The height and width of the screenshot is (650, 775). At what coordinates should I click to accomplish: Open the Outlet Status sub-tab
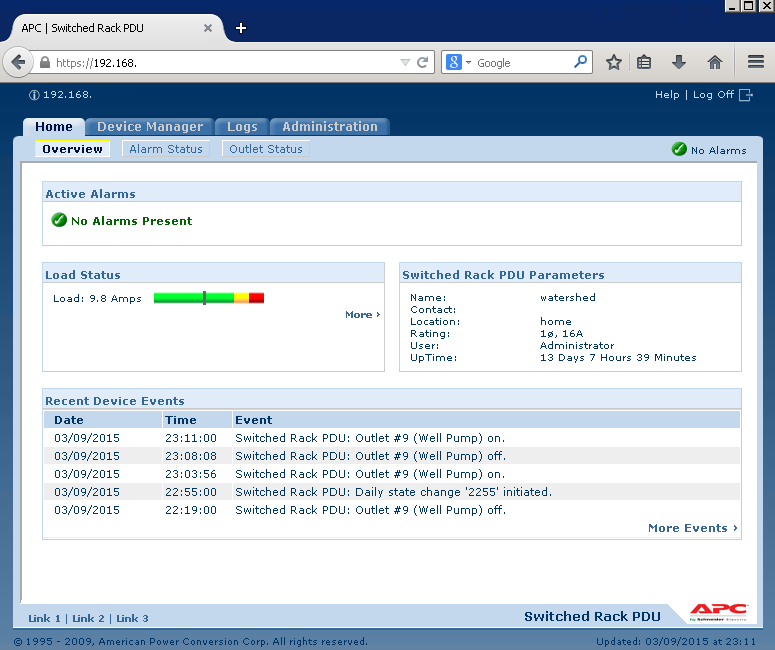tap(266, 149)
